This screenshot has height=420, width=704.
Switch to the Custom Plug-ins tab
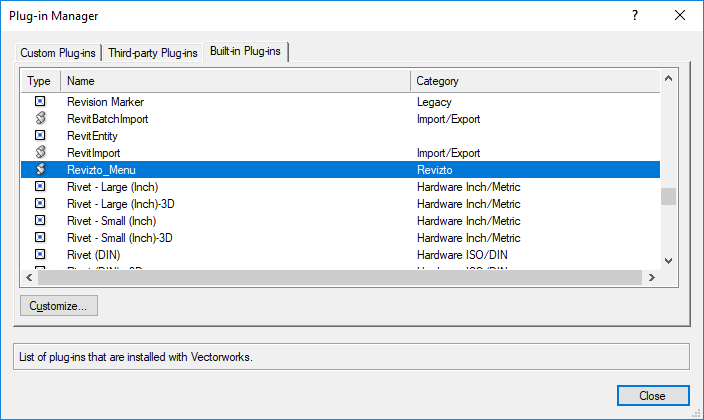59,52
